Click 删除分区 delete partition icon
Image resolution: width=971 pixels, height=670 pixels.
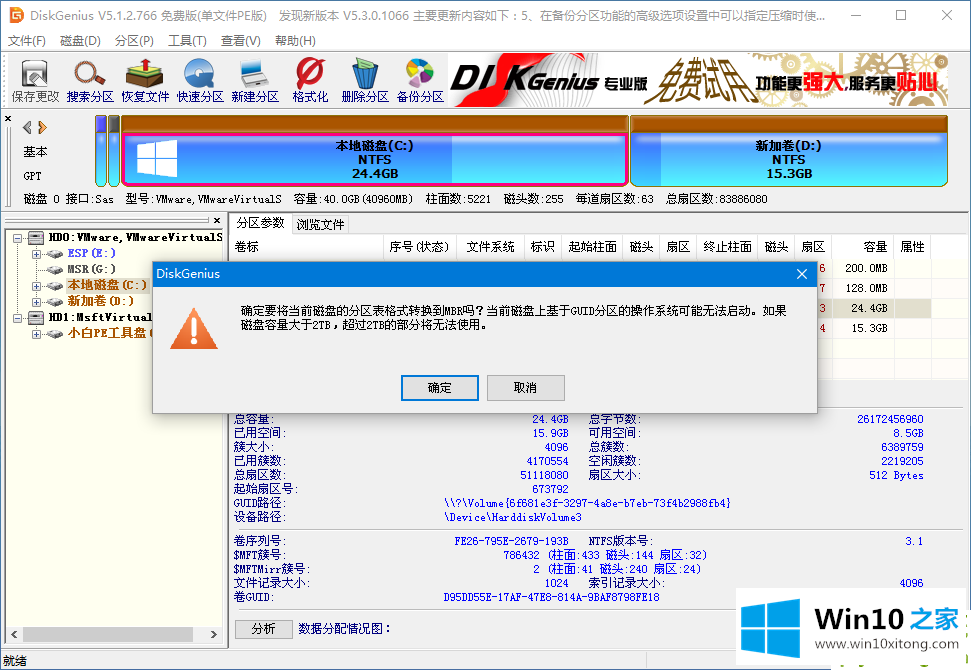365,80
